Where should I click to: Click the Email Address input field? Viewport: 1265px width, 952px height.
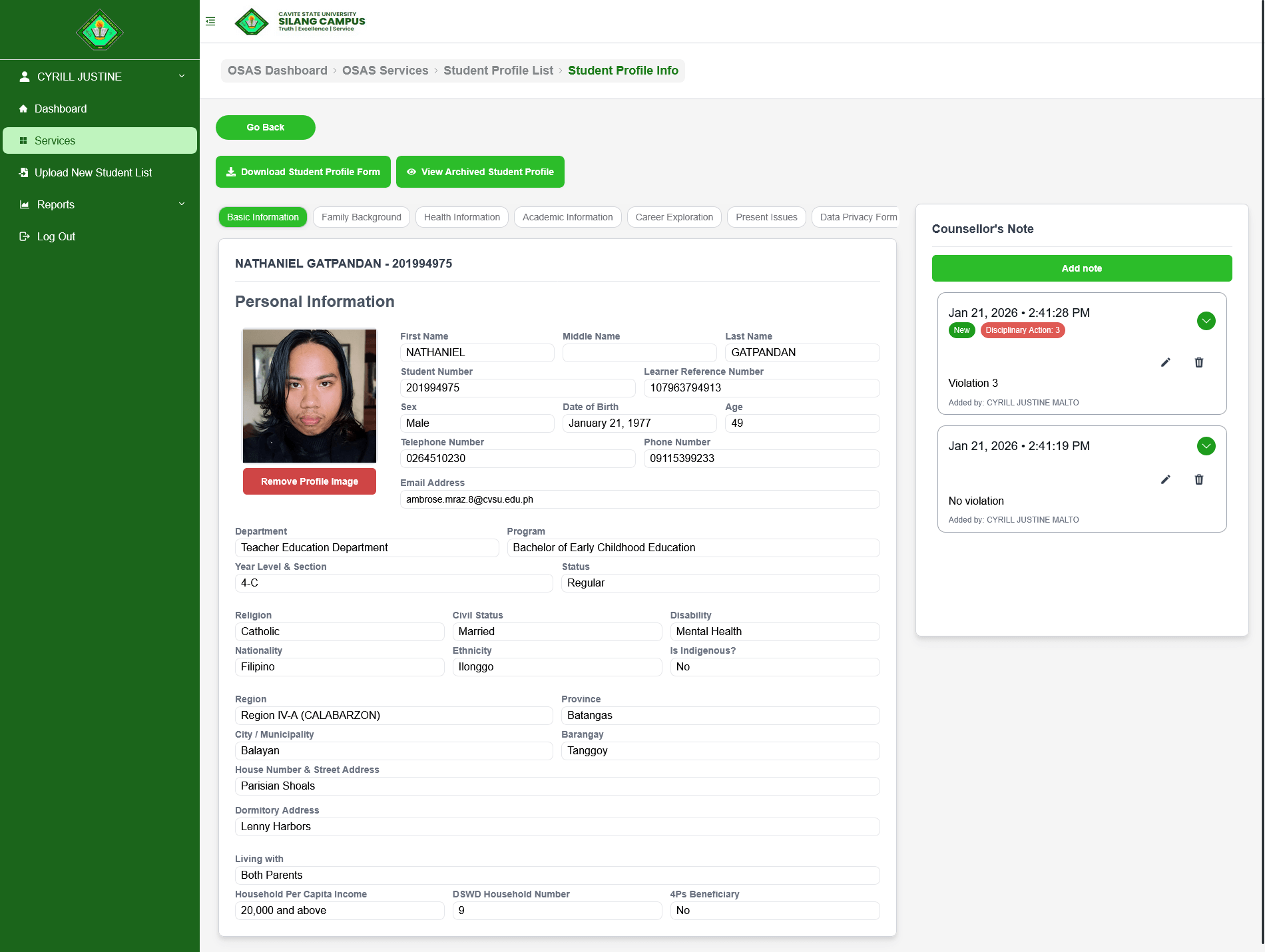(639, 499)
